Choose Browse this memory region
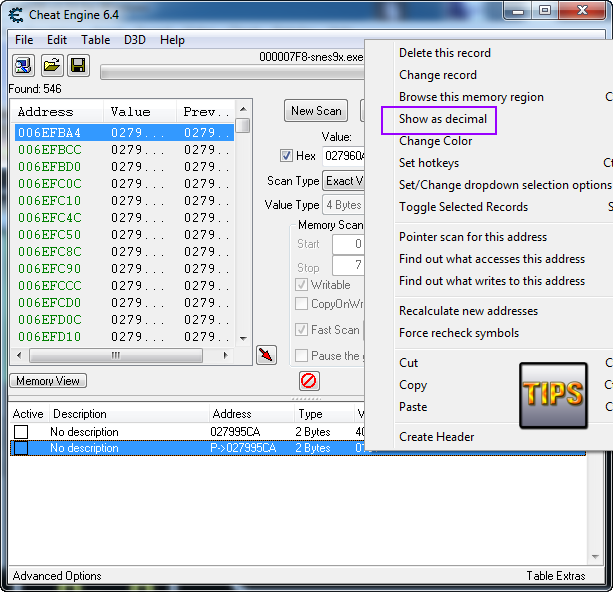Viewport: 613px width, 592px height. 471,97
